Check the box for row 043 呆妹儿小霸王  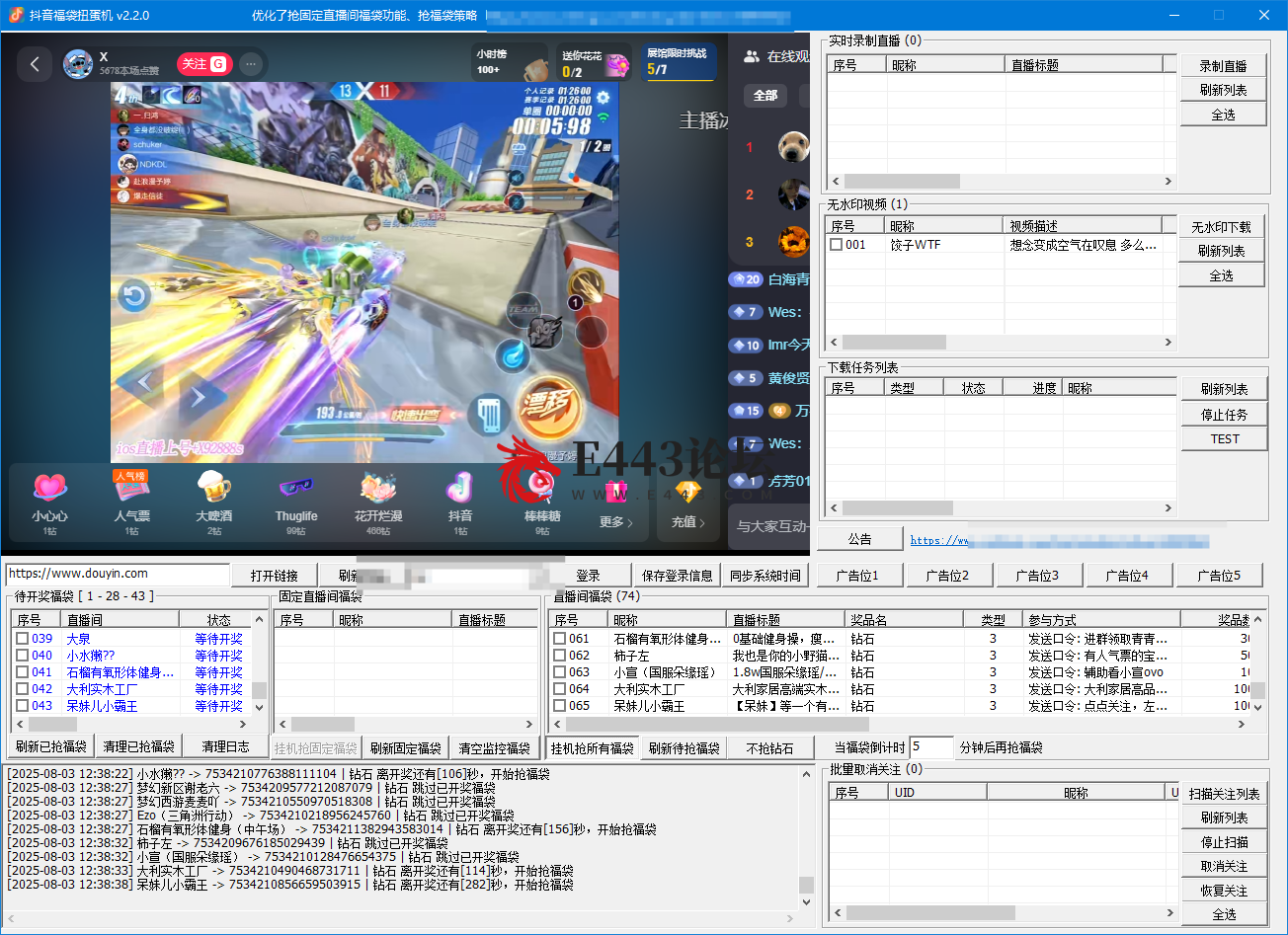click(x=22, y=706)
